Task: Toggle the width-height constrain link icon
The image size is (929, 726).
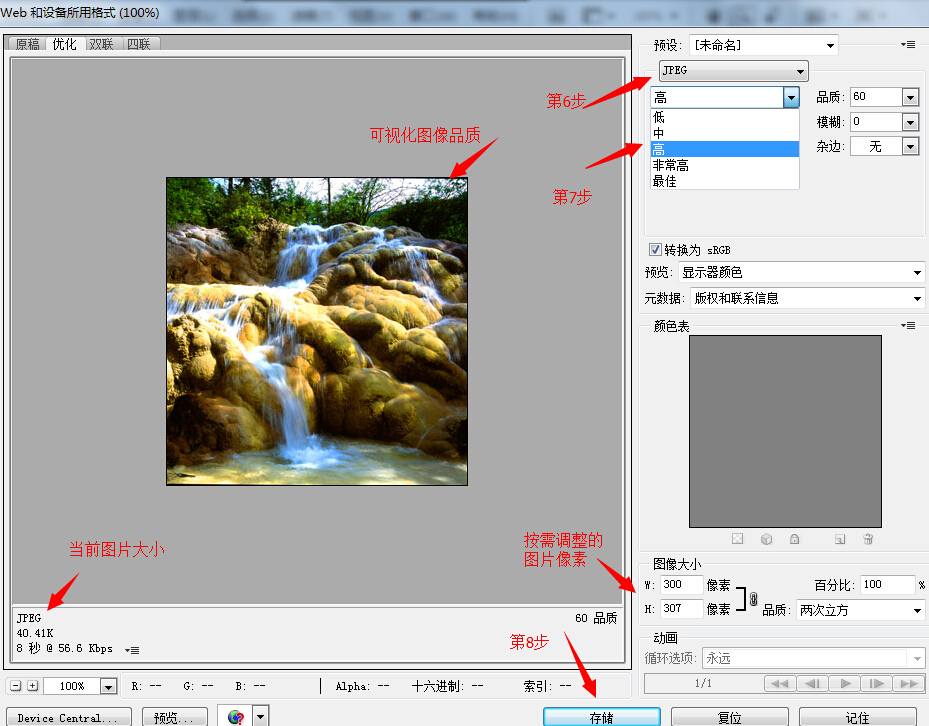Action: point(754,598)
